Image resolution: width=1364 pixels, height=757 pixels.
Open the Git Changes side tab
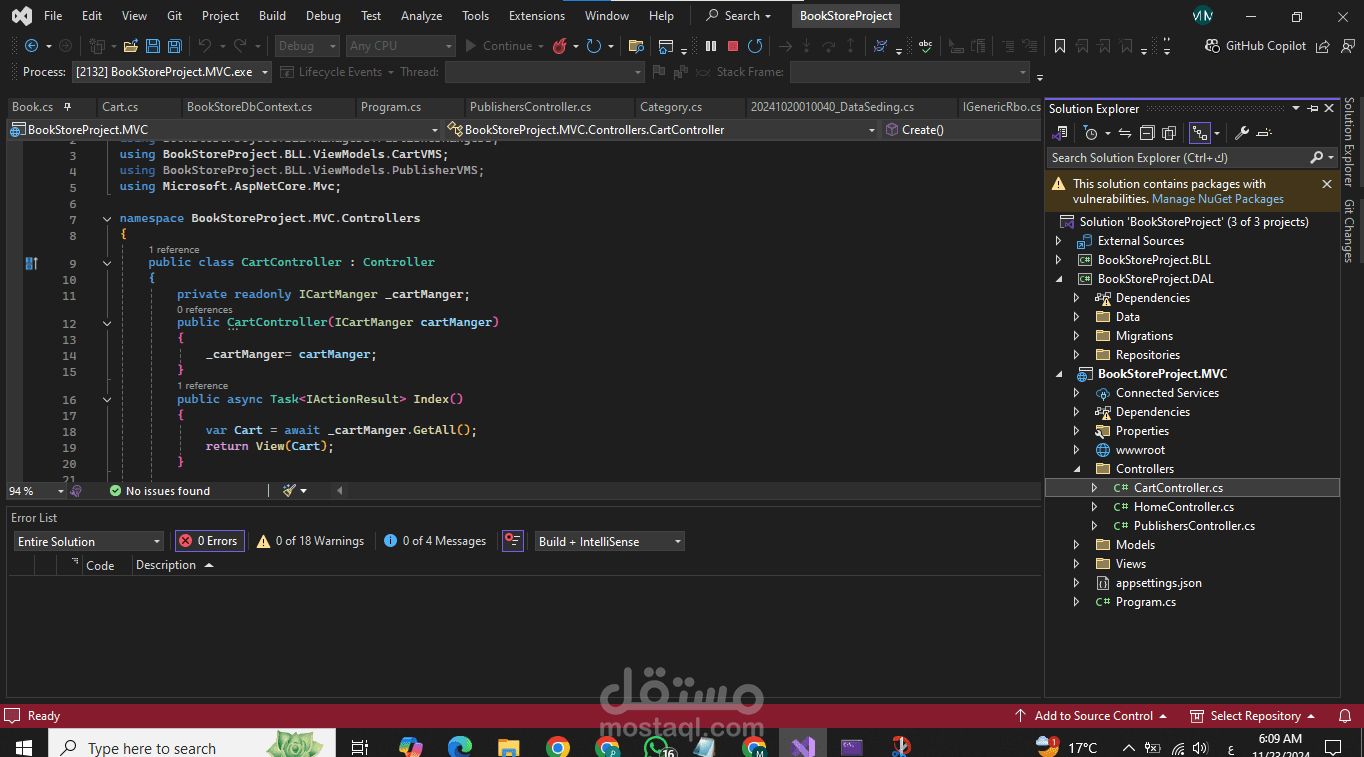coord(1350,231)
